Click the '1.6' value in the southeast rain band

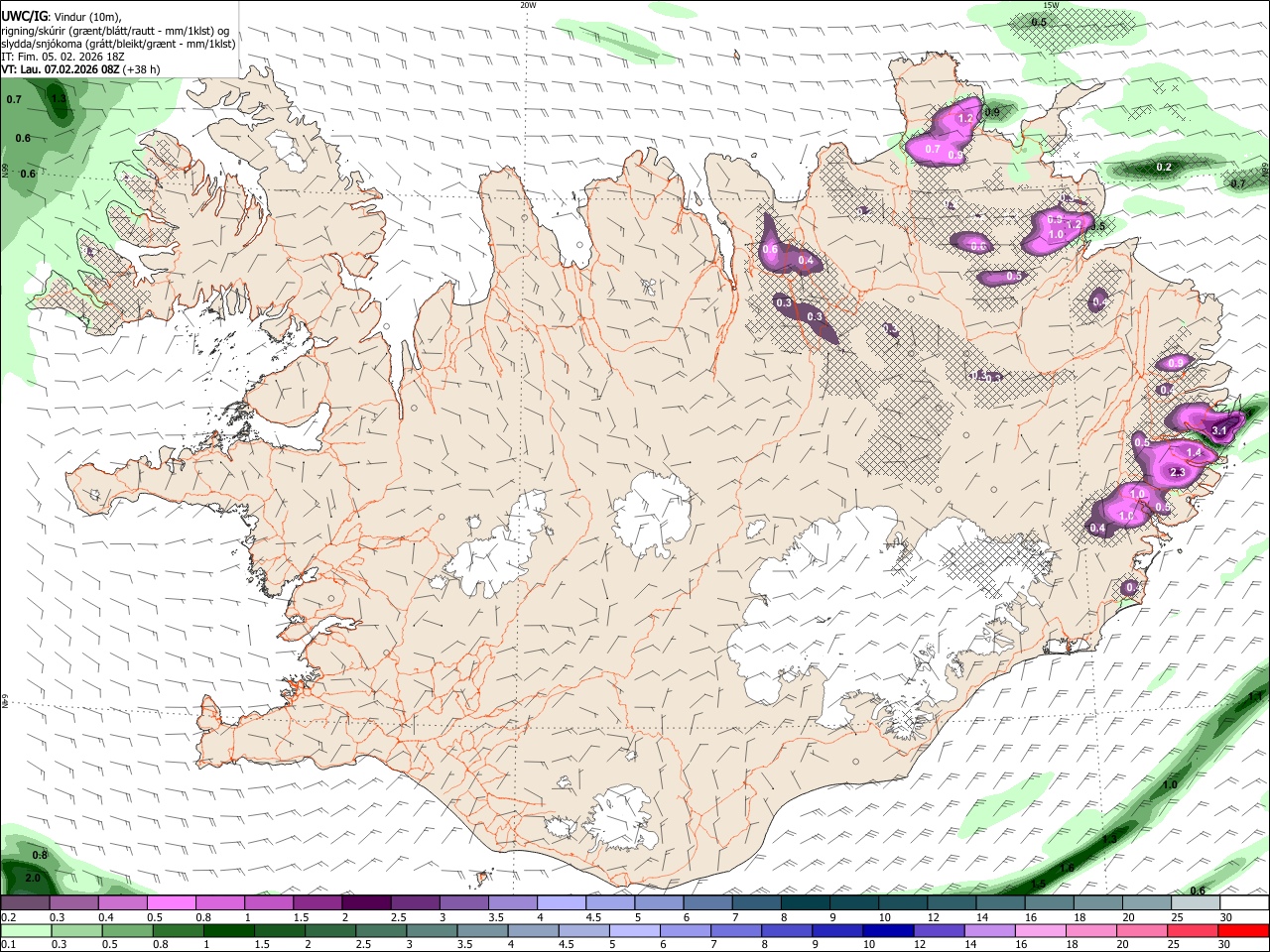point(1067,868)
